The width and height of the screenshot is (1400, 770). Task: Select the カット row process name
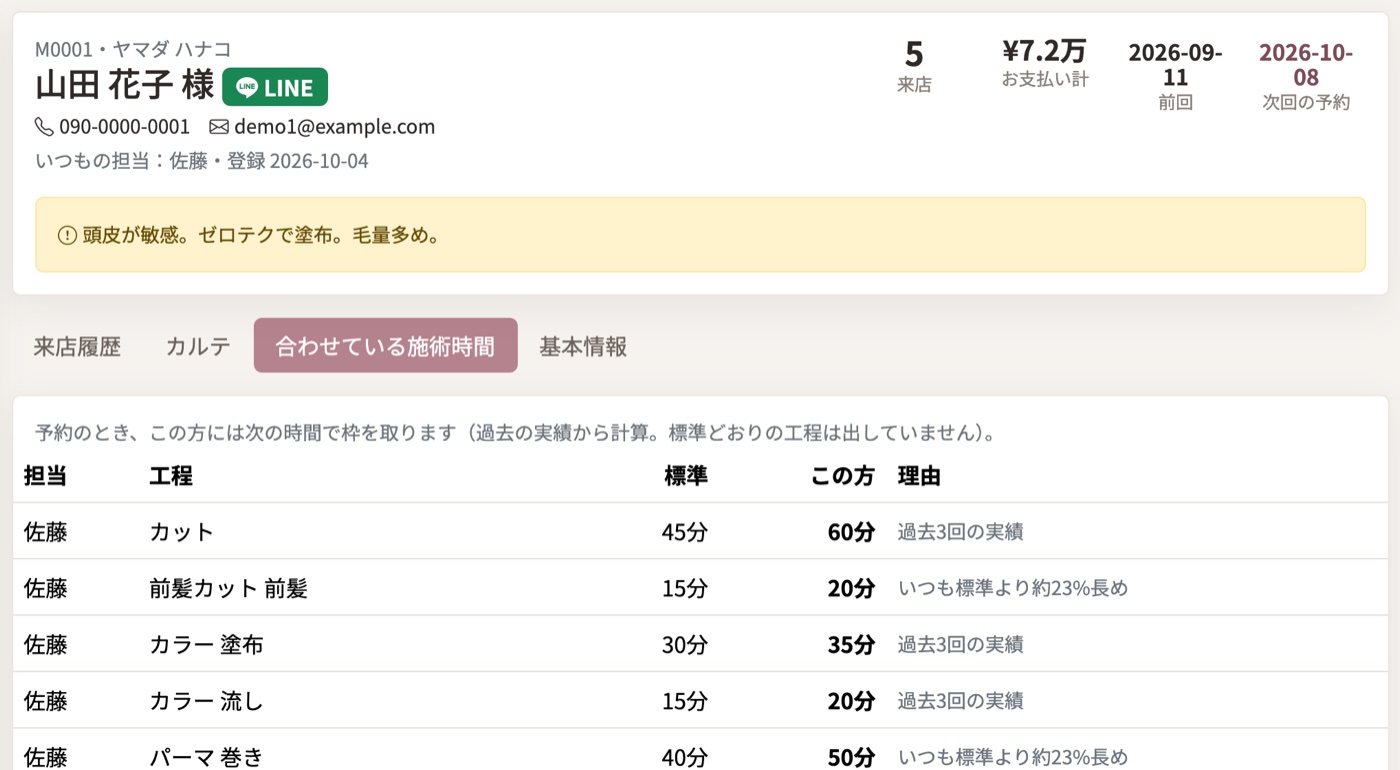[x=182, y=532]
